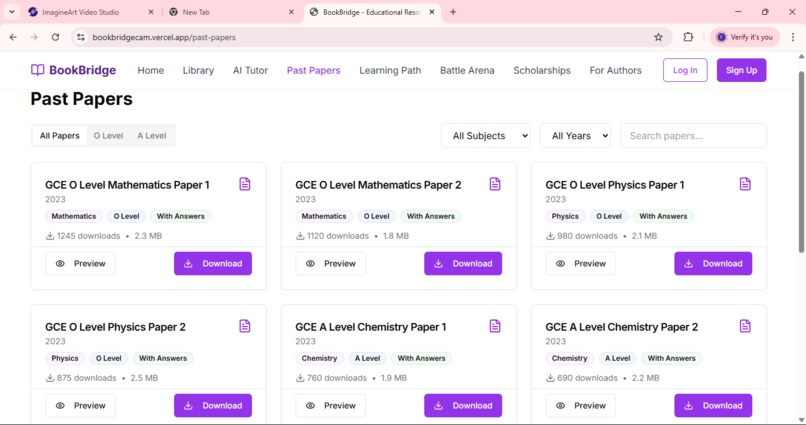The height and width of the screenshot is (425, 806).
Task: Click A Level tag on Chemistry Paper 1 card
Action: tap(368, 358)
